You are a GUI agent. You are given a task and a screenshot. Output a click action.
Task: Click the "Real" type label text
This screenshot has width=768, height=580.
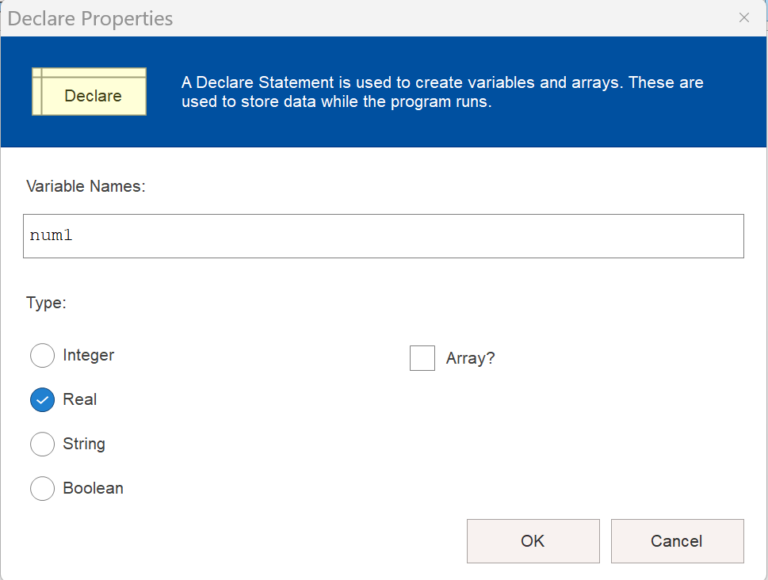[x=80, y=399]
